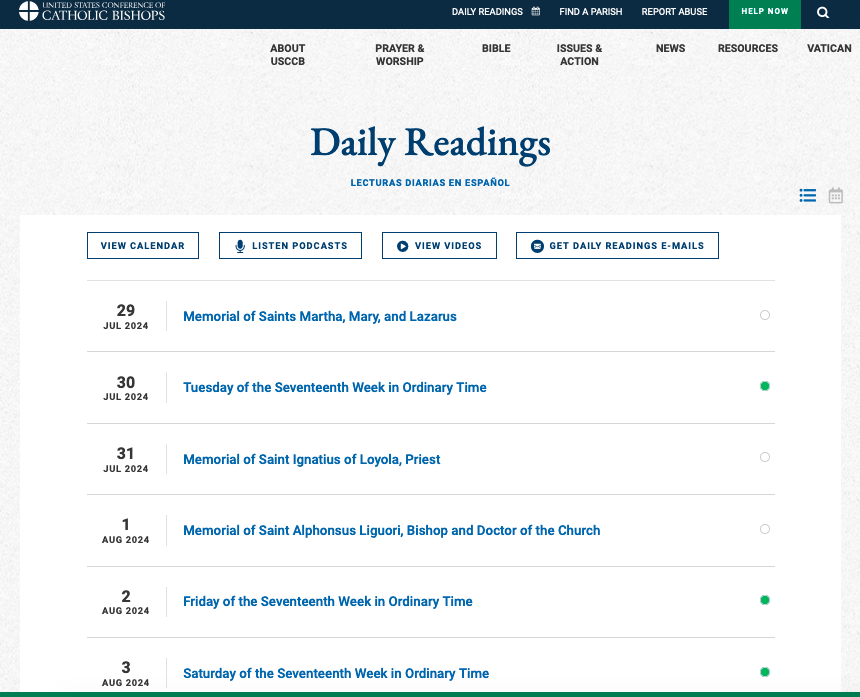Open Tuesday of the Seventeenth Week reading
The image size is (860, 697).
[x=335, y=387]
